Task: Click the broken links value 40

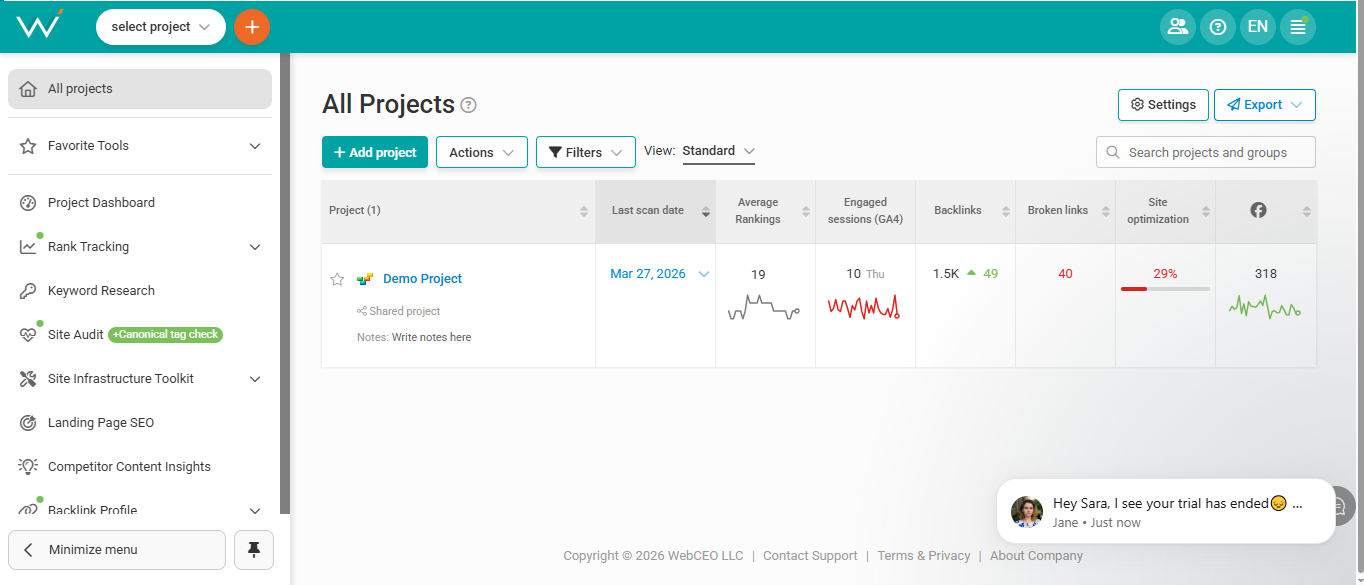Action: [1065, 274]
